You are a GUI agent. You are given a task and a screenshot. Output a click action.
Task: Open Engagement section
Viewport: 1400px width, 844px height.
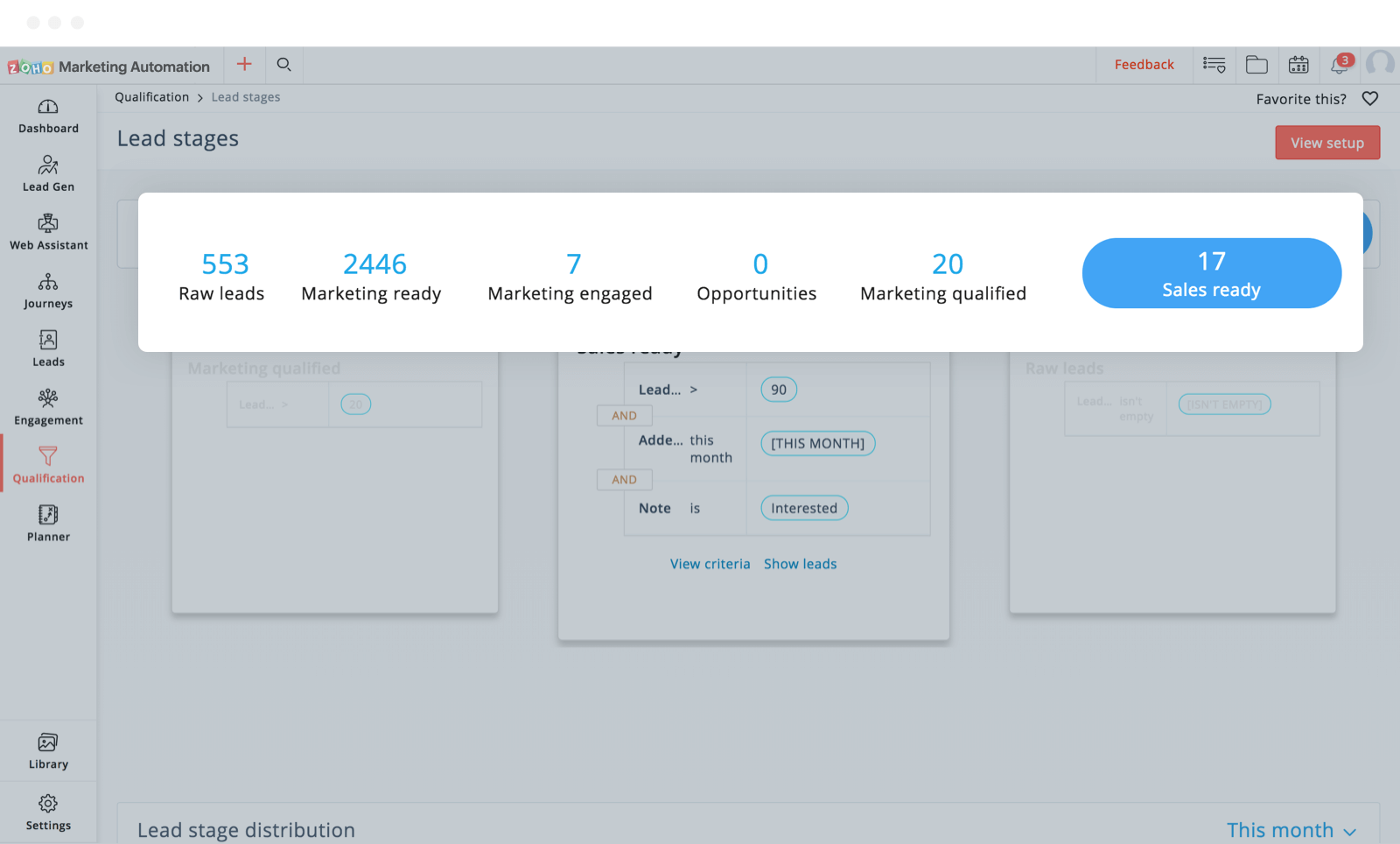(48, 407)
